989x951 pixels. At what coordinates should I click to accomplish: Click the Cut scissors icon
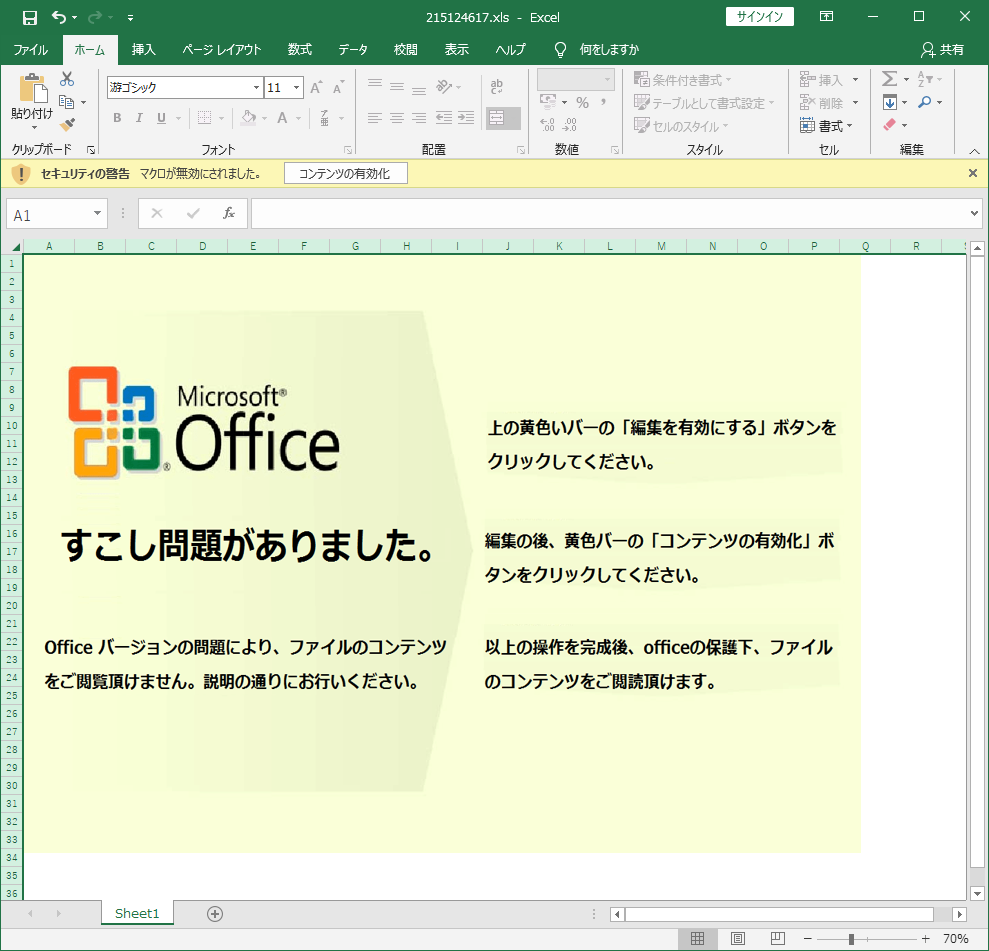[x=67, y=79]
